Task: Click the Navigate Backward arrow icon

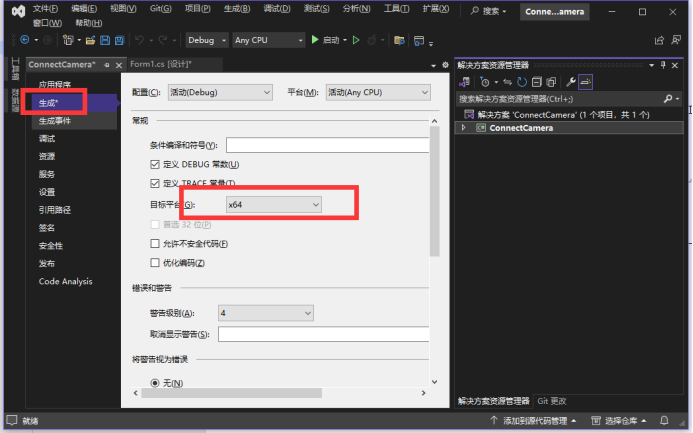Action: pyautogui.click(x=25, y=40)
